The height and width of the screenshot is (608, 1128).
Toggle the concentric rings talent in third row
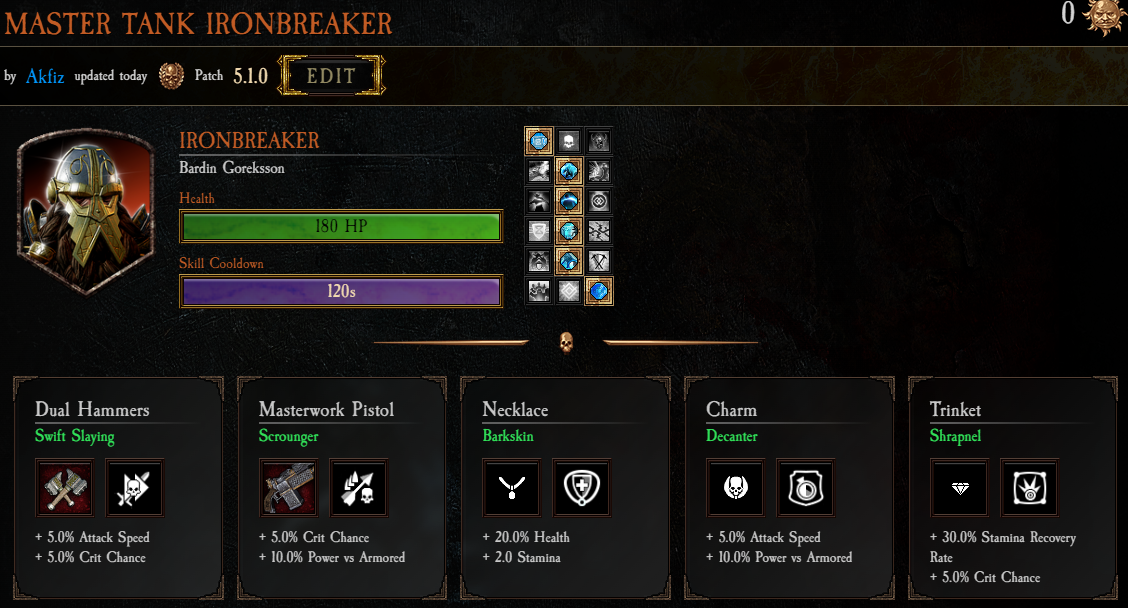coord(599,201)
